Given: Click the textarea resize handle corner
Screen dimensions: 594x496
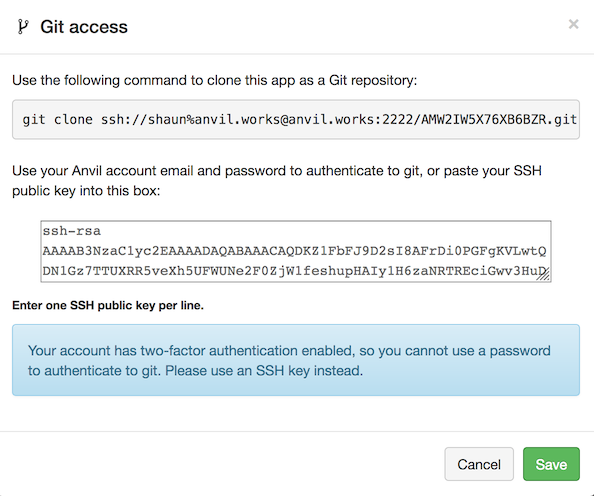Looking at the screenshot, I should pyautogui.click(x=544, y=275).
